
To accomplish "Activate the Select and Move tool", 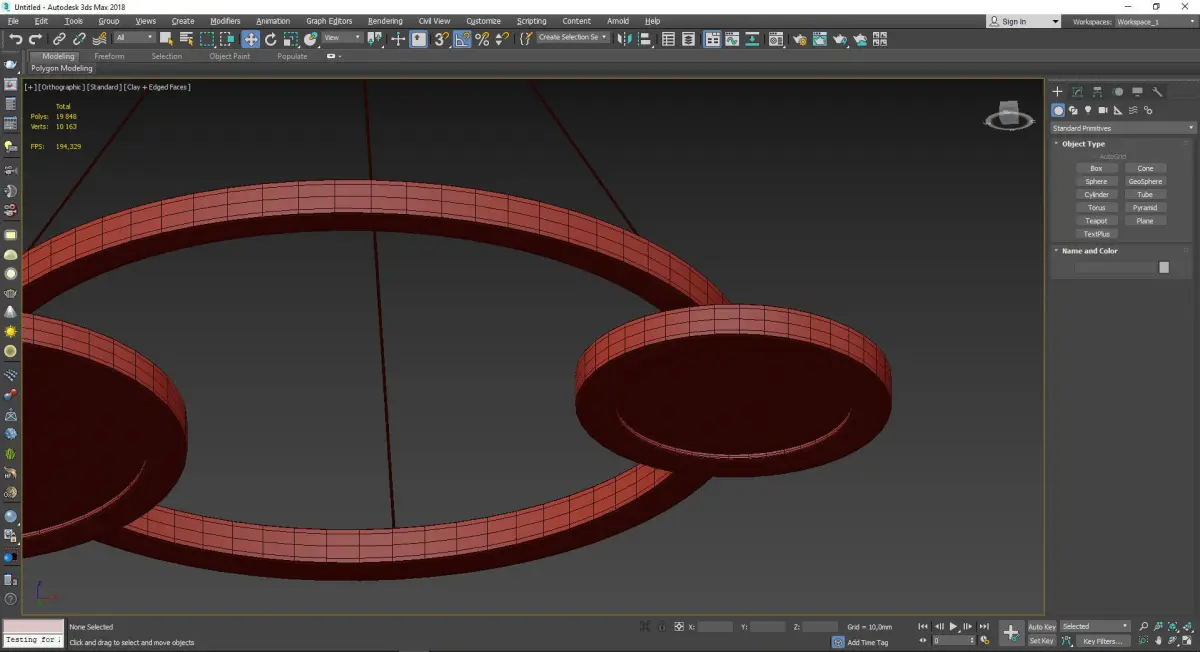I will [250, 39].
